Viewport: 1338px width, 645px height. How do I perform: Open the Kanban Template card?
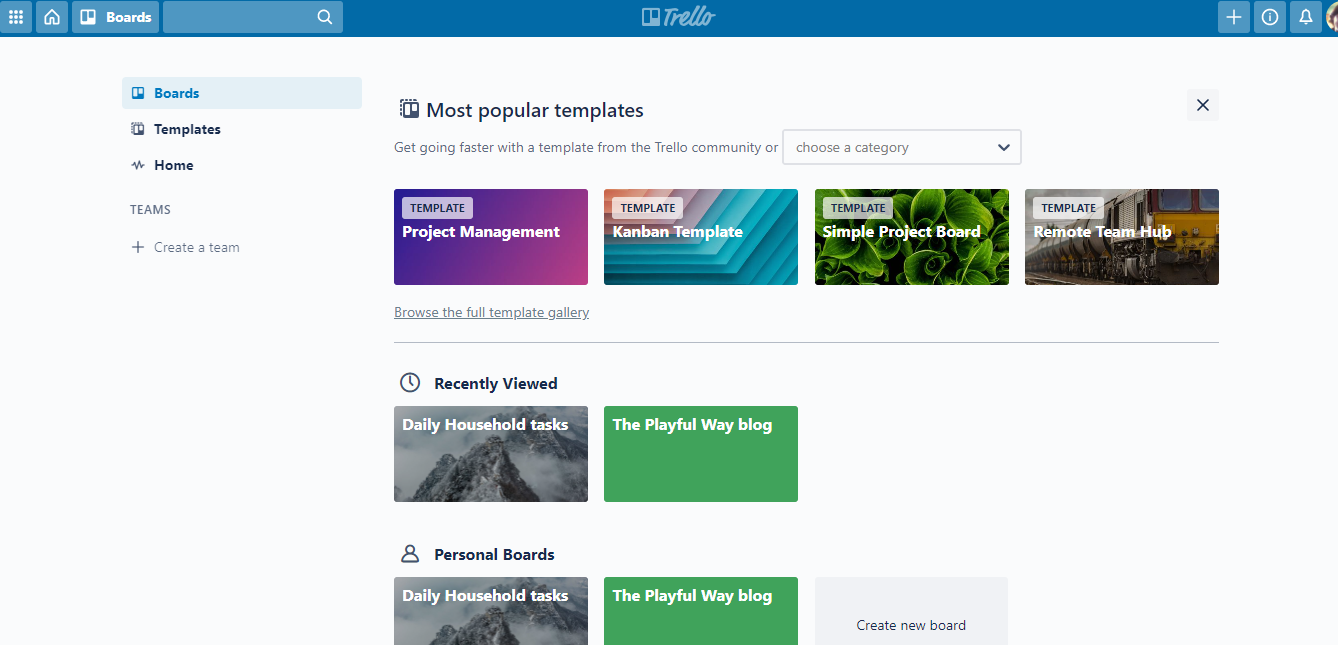coord(701,237)
